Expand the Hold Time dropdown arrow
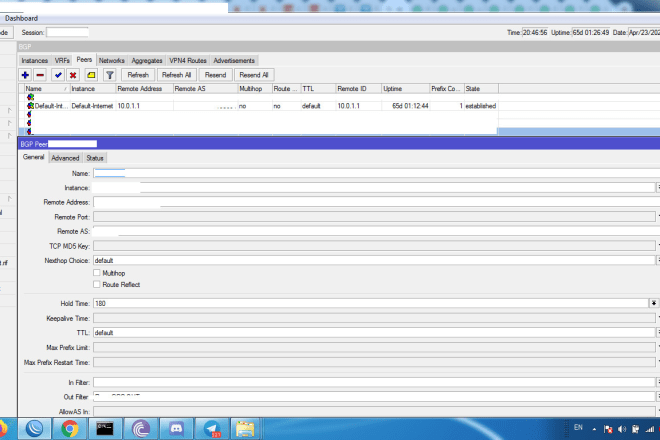 [x=653, y=303]
